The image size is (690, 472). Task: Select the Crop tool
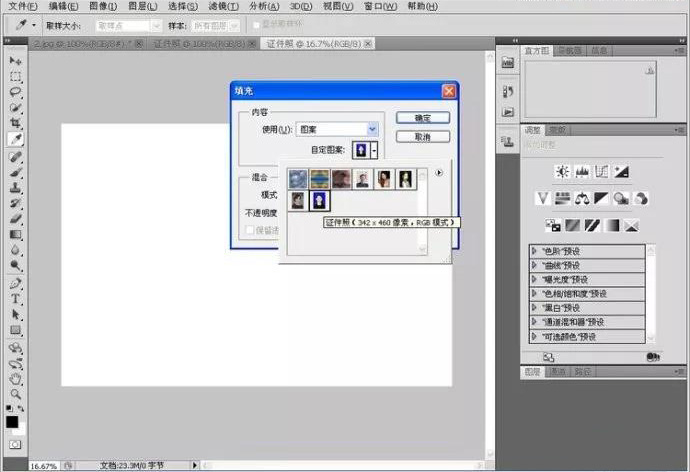coord(16,123)
